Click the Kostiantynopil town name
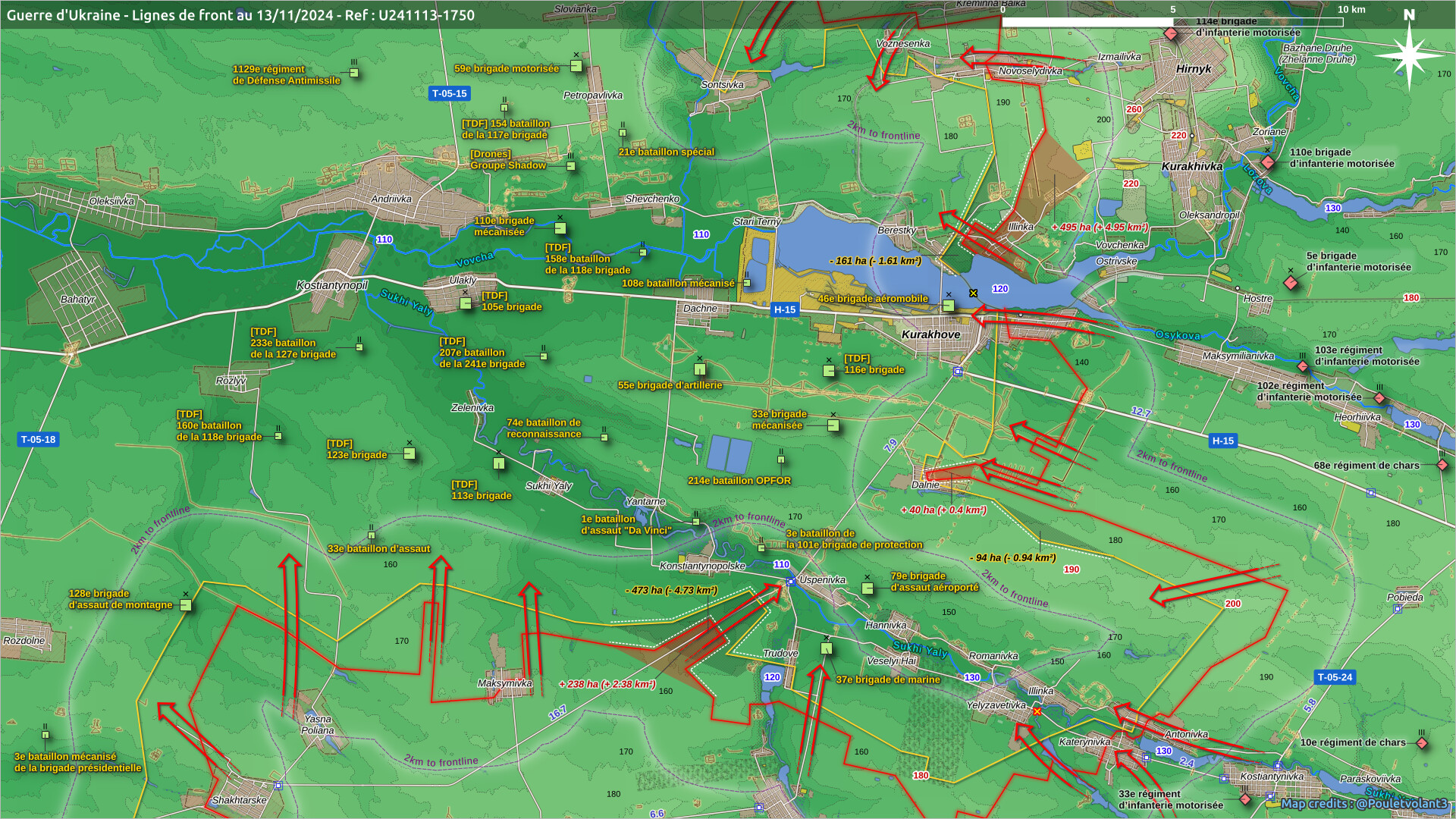 331,285
